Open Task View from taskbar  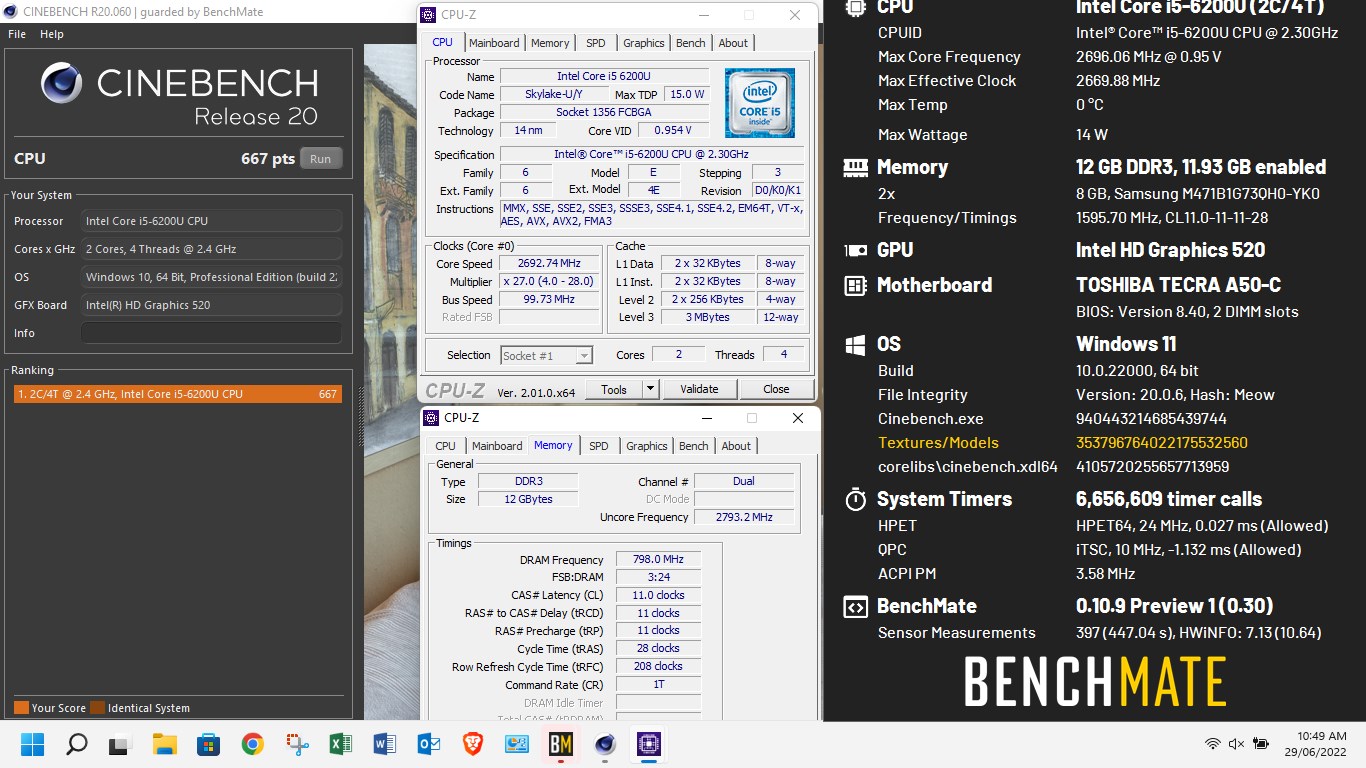[x=120, y=744]
